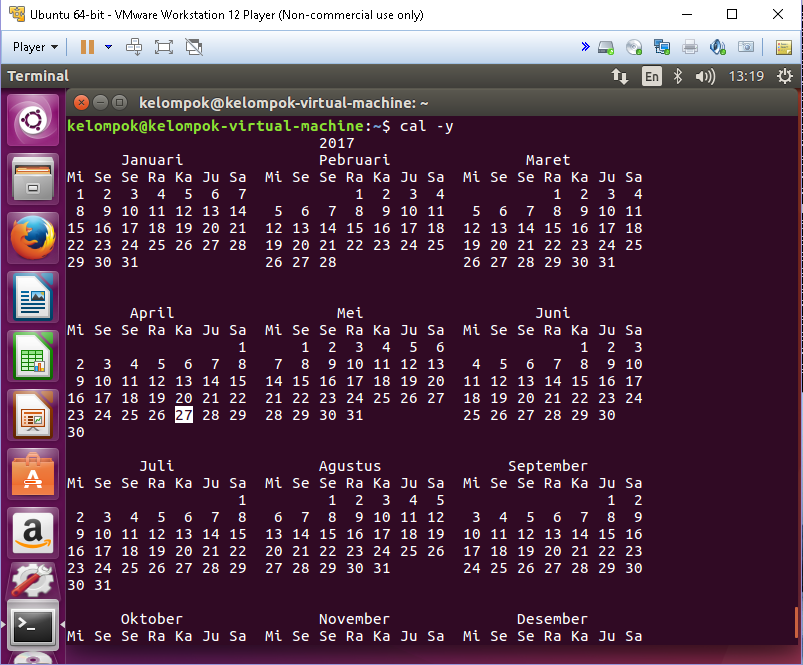
Task: Click the Oktober month heading
Action: click(x=152, y=619)
